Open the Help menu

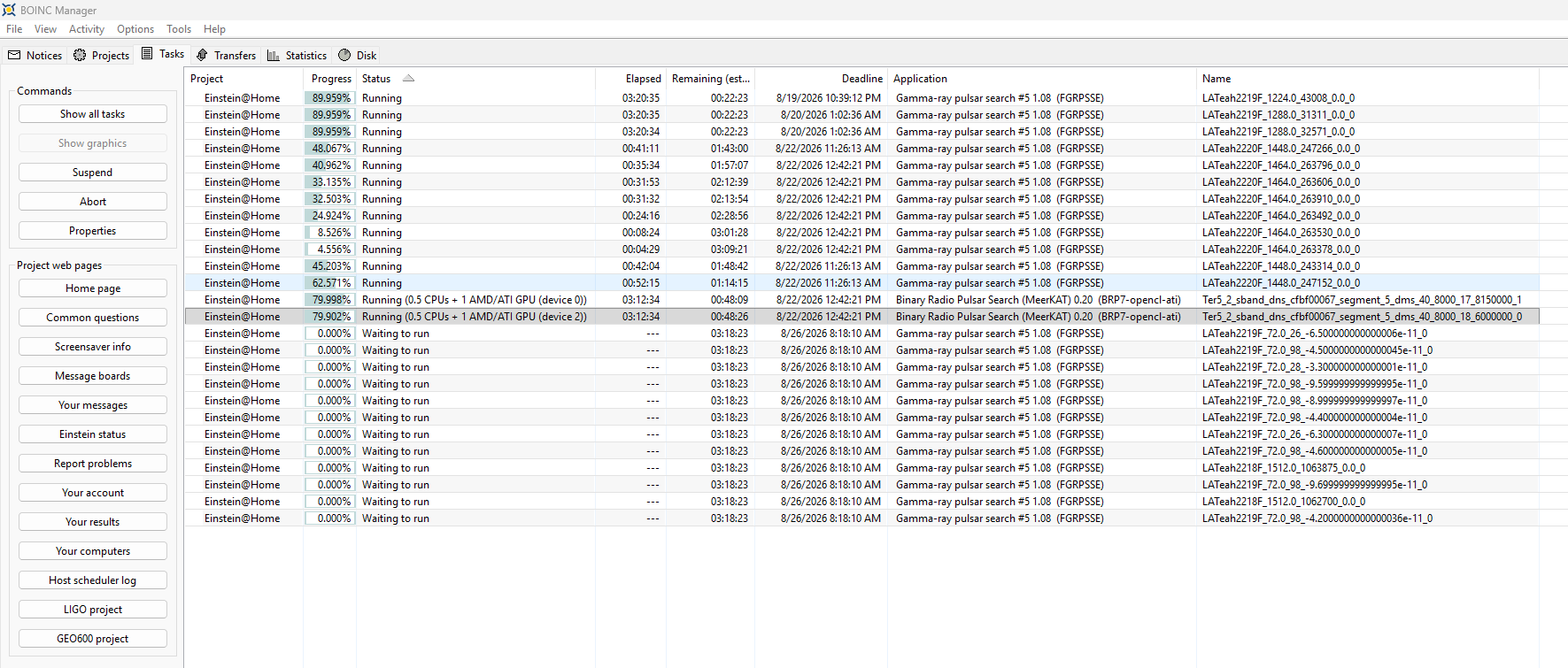214,29
